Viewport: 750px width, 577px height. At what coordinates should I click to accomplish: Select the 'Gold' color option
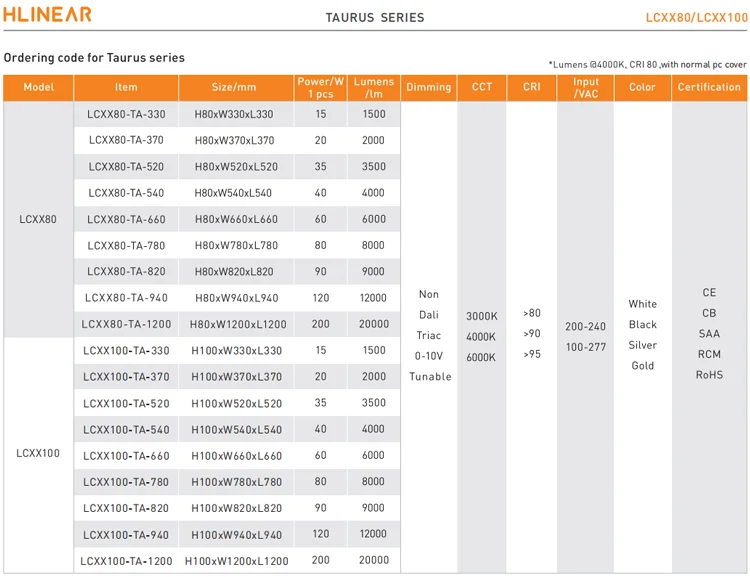click(x=642, y=366)
